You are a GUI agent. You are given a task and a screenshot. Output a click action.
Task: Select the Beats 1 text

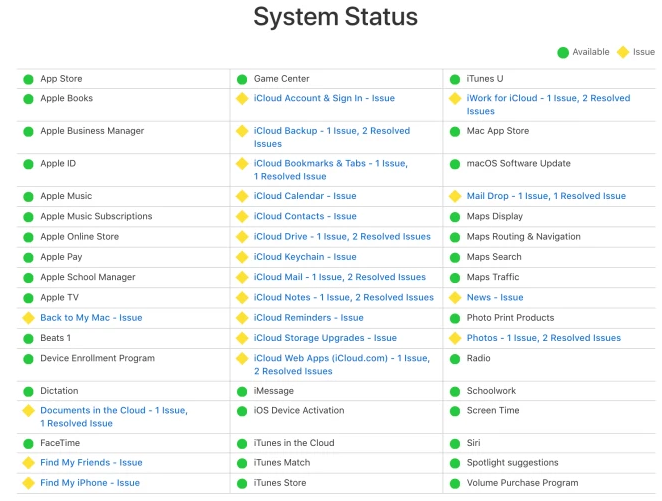click(55, 338)
